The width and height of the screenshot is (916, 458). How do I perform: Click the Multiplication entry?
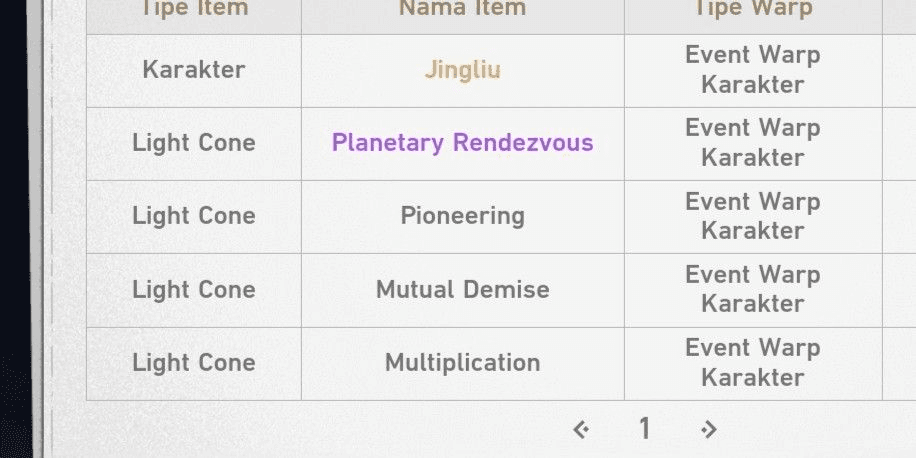tap(462, 363)
